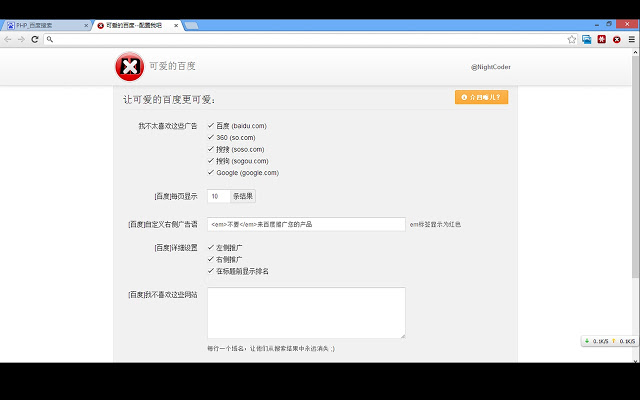Click the blocked websites text area
The image size is (640, 400).
click(306, 313)
